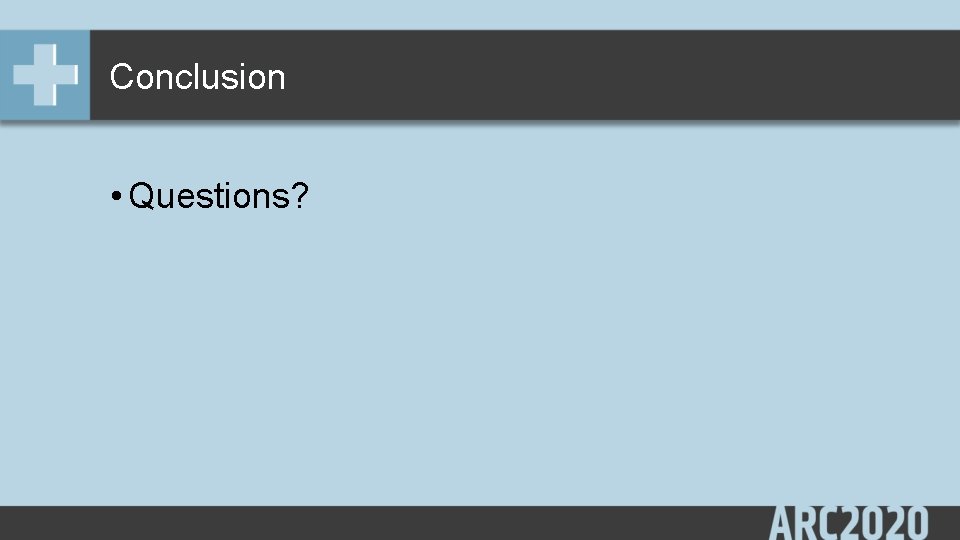The width and height of the screenshot is (960, 540).
Task: Click dark header bar right of Conclusion title
Action: (612, 75)
